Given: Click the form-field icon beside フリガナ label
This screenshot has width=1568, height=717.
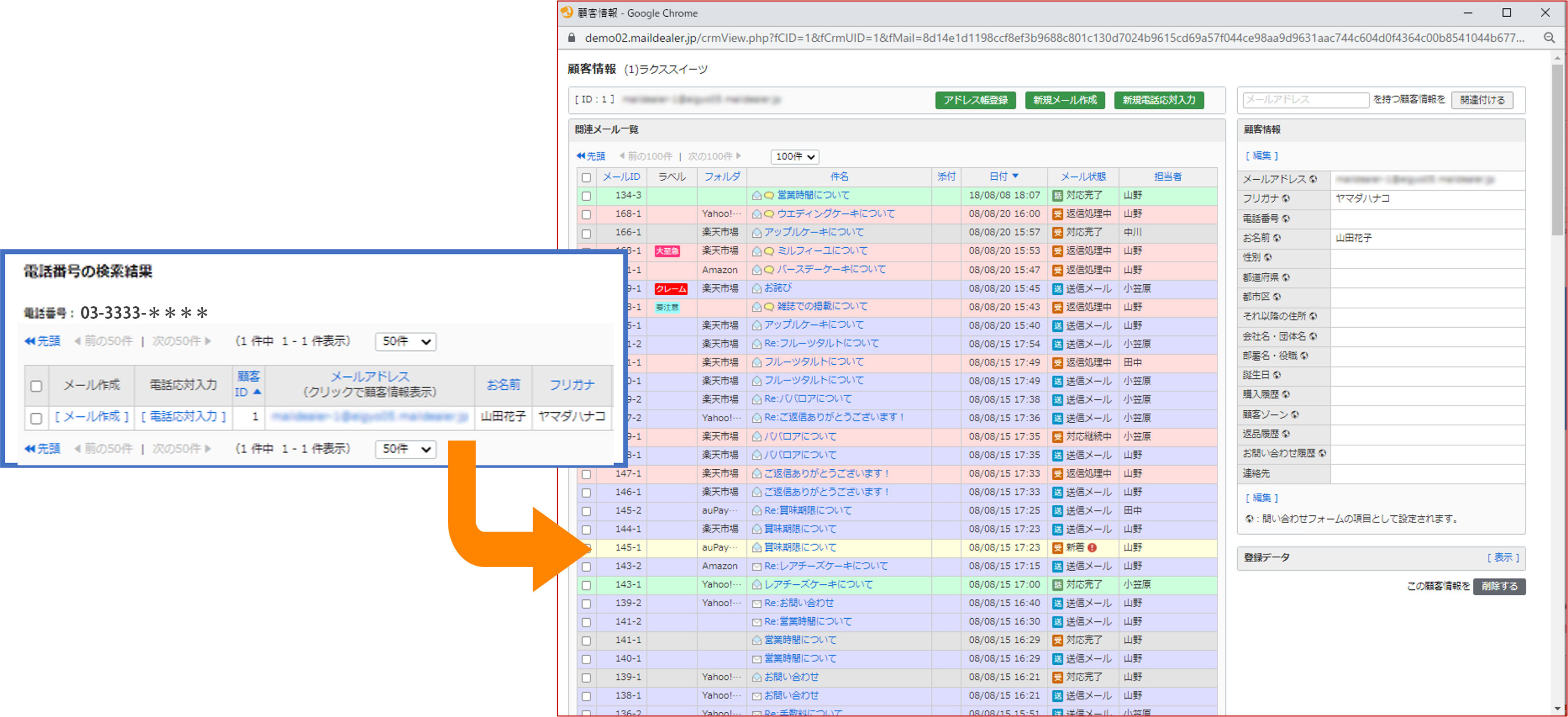Looking at the screenshot, I should tap(1286, 199).
